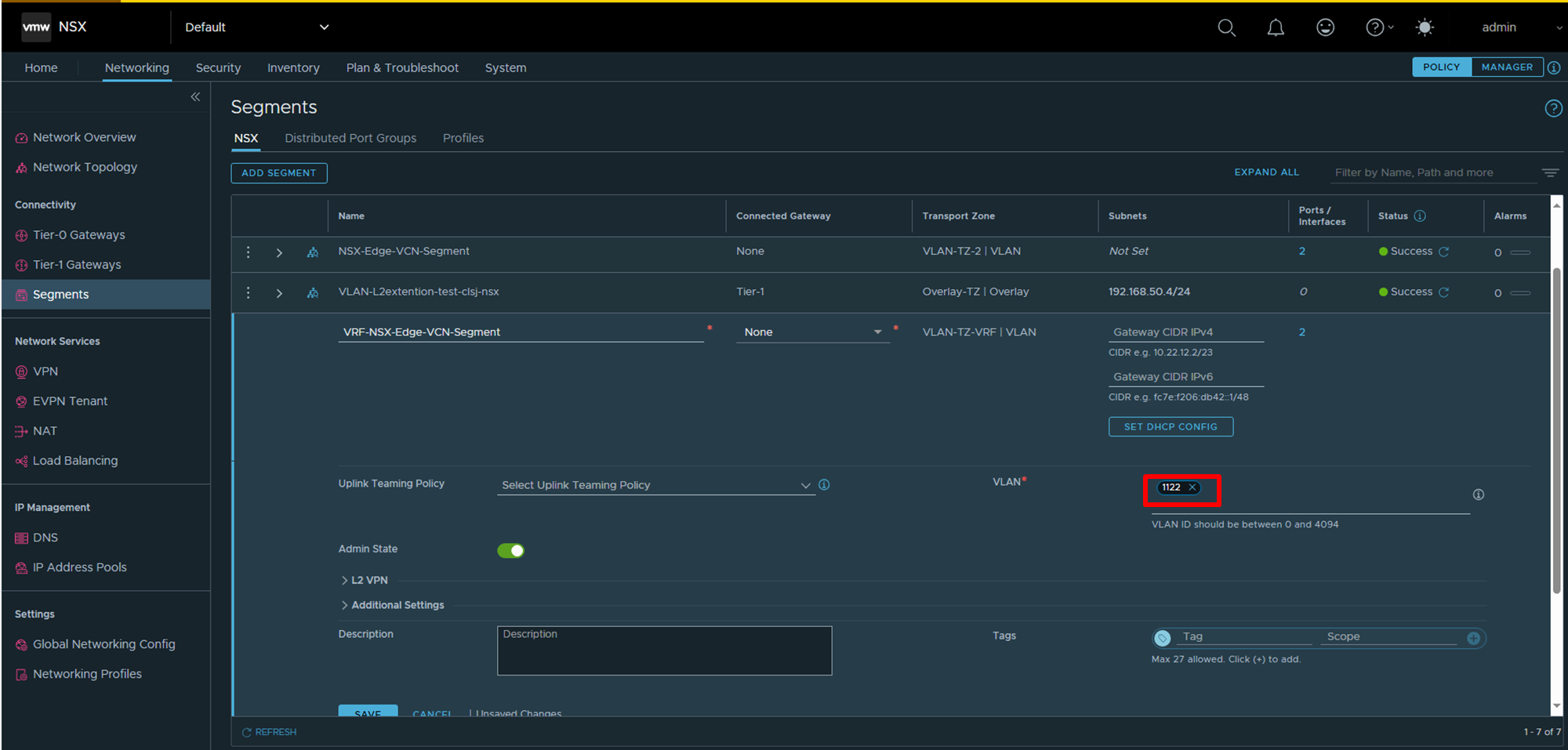Open the filter options icon
The width and height of the screenshot is (1568, 750).
point(1550,172)
